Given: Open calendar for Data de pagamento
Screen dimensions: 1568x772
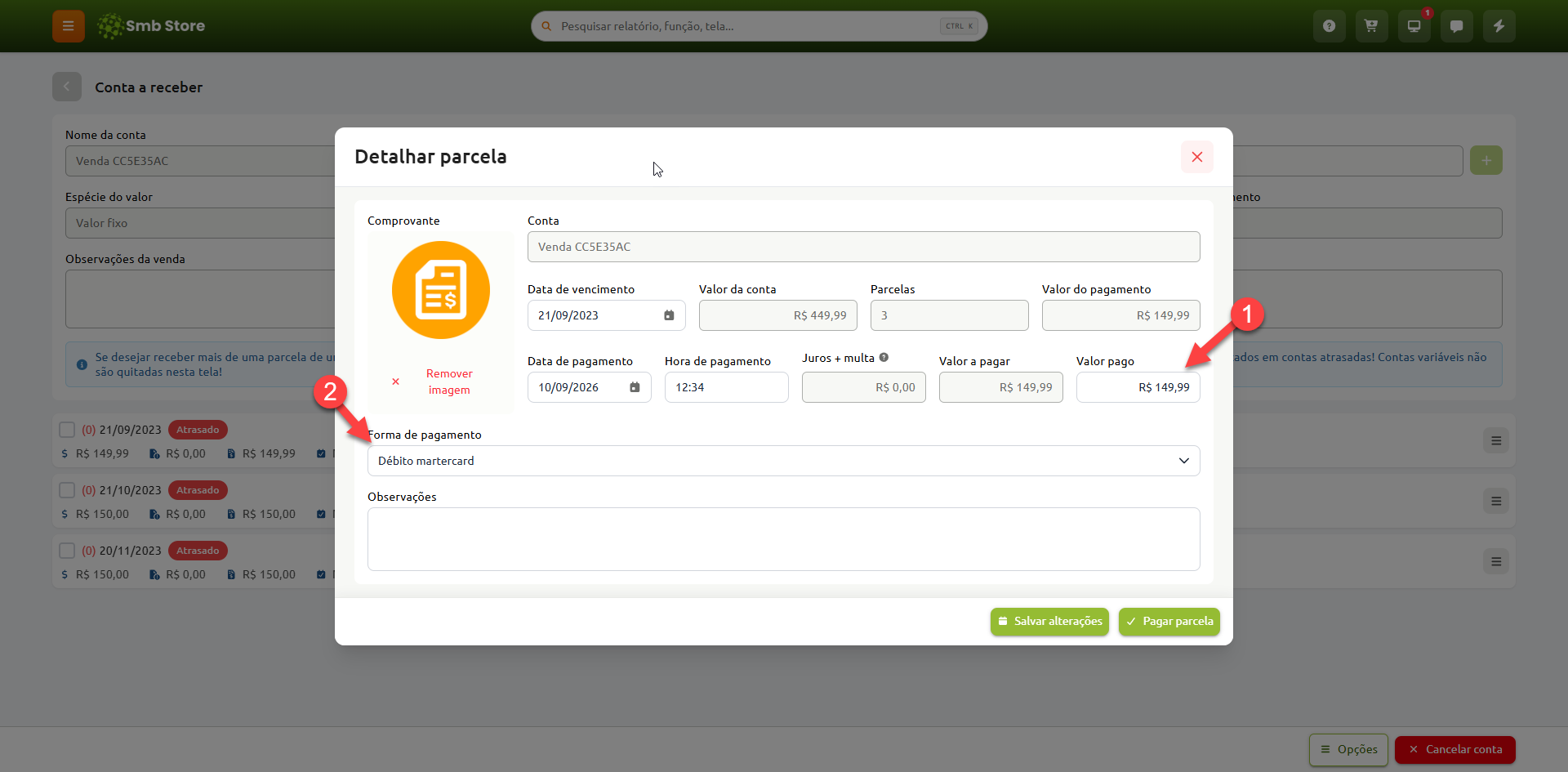Looking at the screenshot, I should [x=635, y=387].
